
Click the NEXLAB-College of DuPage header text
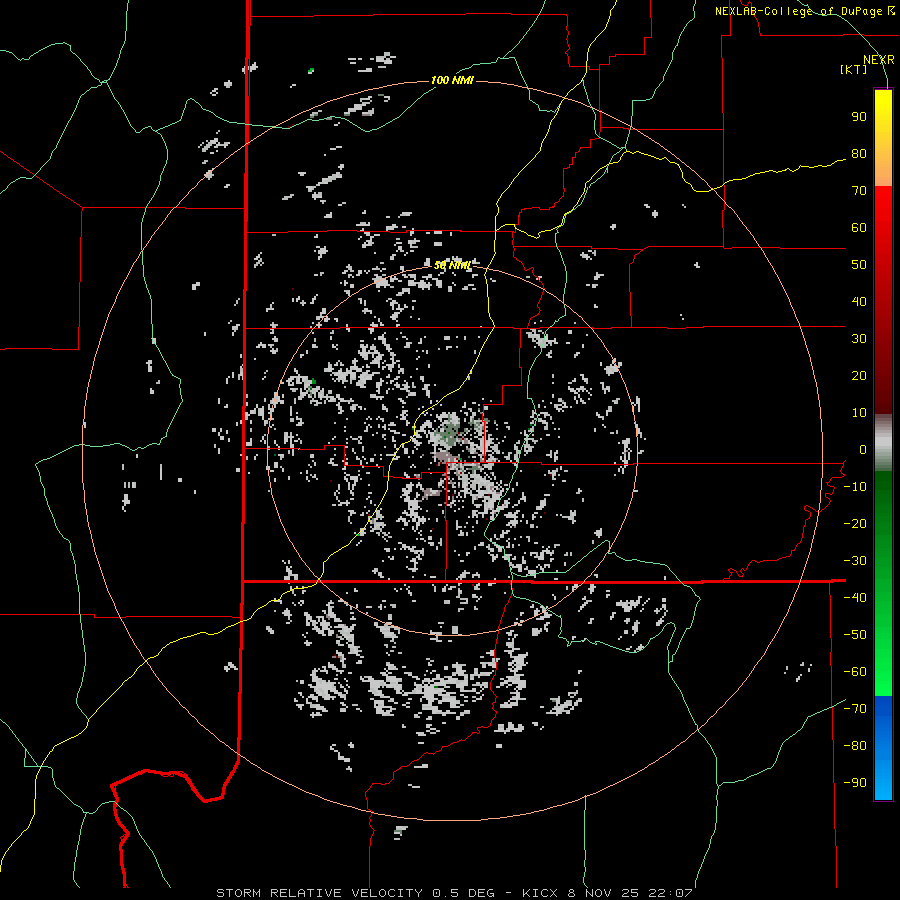805,11
